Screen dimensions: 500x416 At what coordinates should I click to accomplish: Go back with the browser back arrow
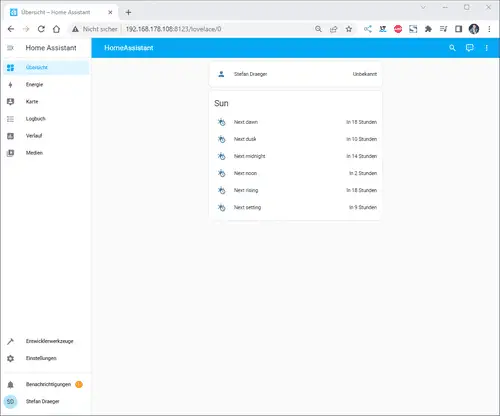pos(11,29)
